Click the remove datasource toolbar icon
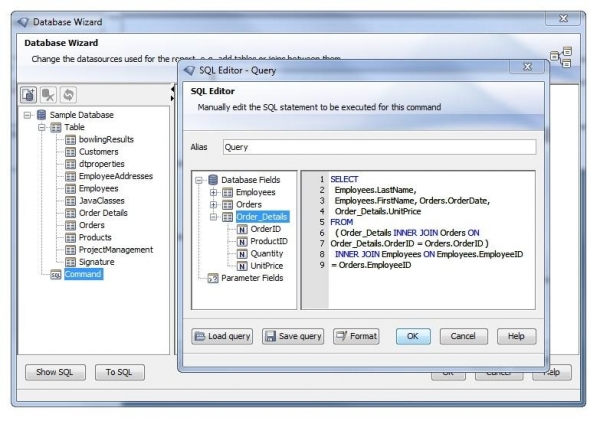The image size is (600, 421). tap(48, 94)
